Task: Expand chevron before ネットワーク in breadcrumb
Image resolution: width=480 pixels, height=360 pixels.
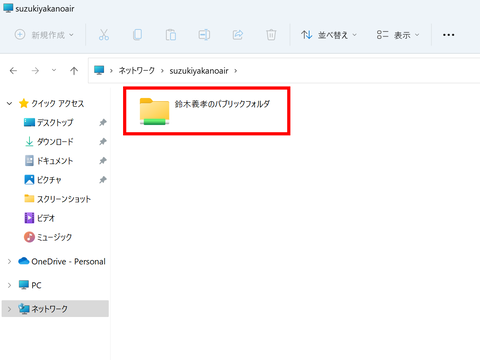Action: tap(111, 71)
